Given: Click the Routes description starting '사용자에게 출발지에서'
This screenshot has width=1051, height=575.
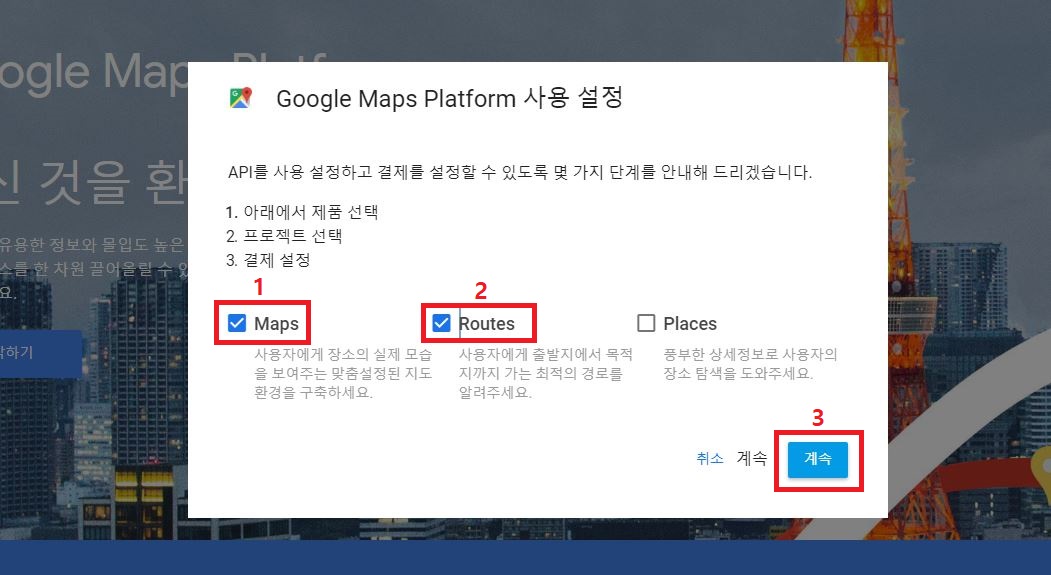Looking at the screenshot, I should (x=546, y=373).
